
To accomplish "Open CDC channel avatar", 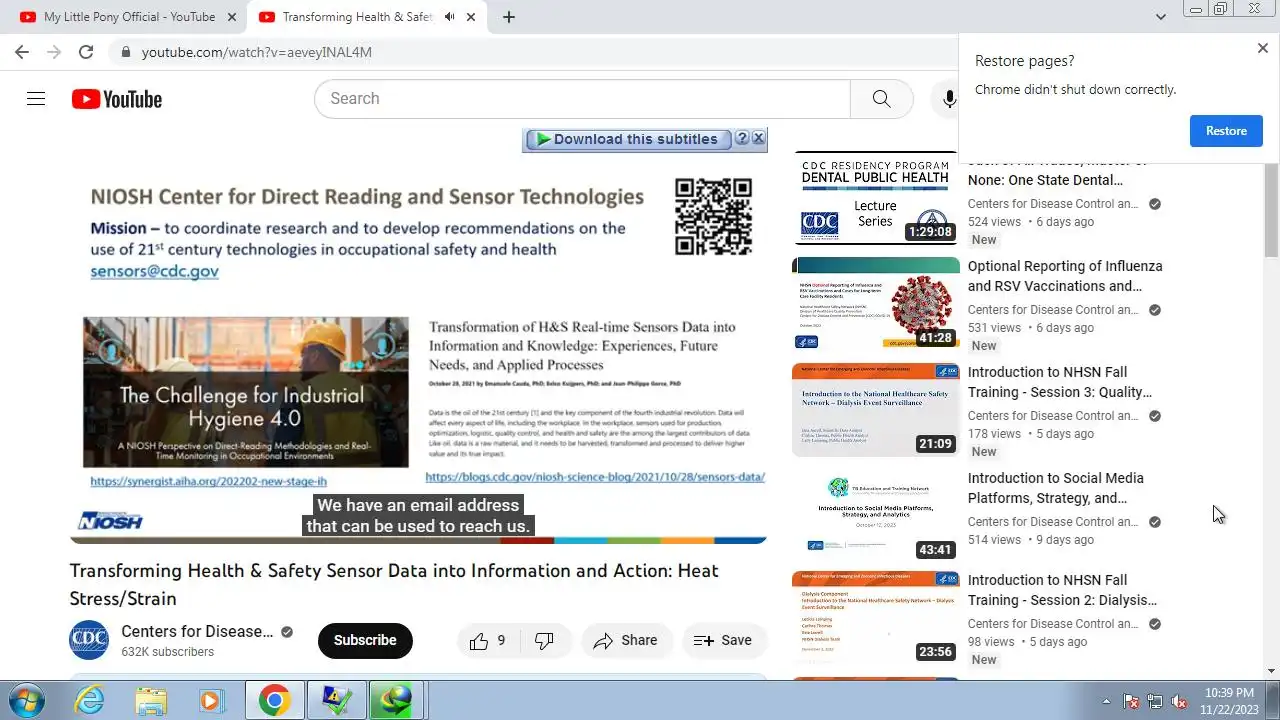I will click(88, 640).
